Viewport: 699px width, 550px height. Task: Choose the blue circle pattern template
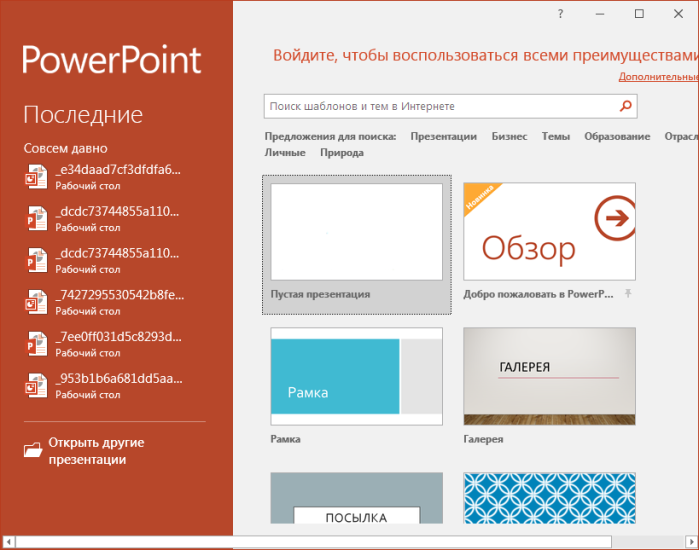[x=549, y=498]
